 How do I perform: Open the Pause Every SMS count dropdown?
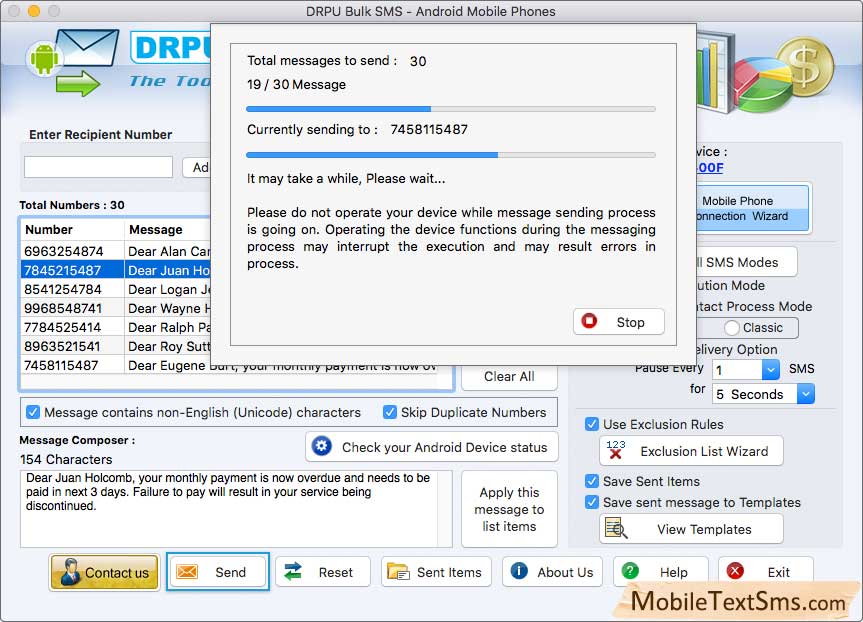coord(771,369)
